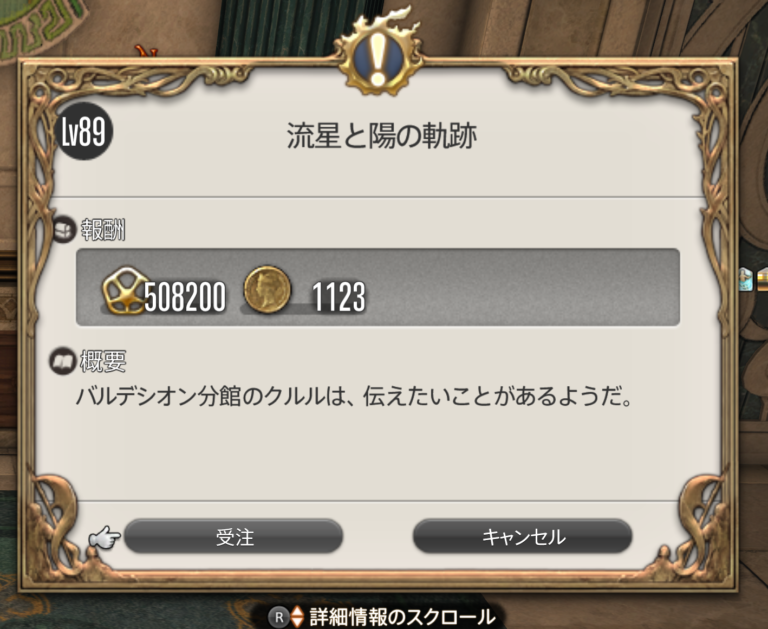Screen dimensions: 768x629
Task: Click the R stick button icon
Action: coord(279,617)
